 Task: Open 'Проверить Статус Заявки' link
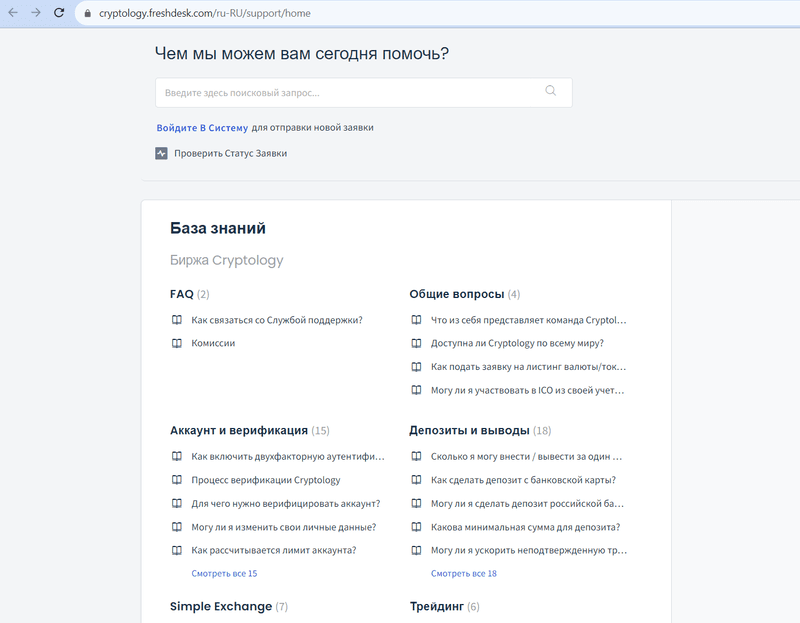point(231,153)
